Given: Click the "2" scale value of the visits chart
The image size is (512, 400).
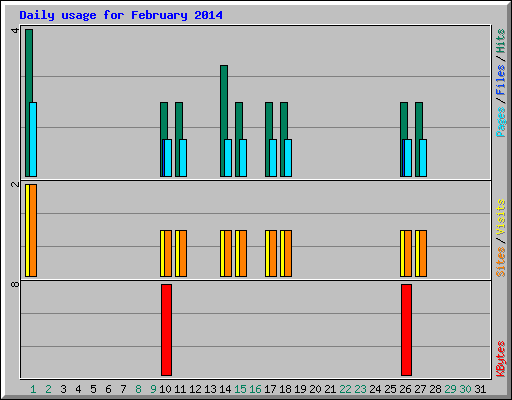Looking at the screenshot, I should (x=15, y=184).
